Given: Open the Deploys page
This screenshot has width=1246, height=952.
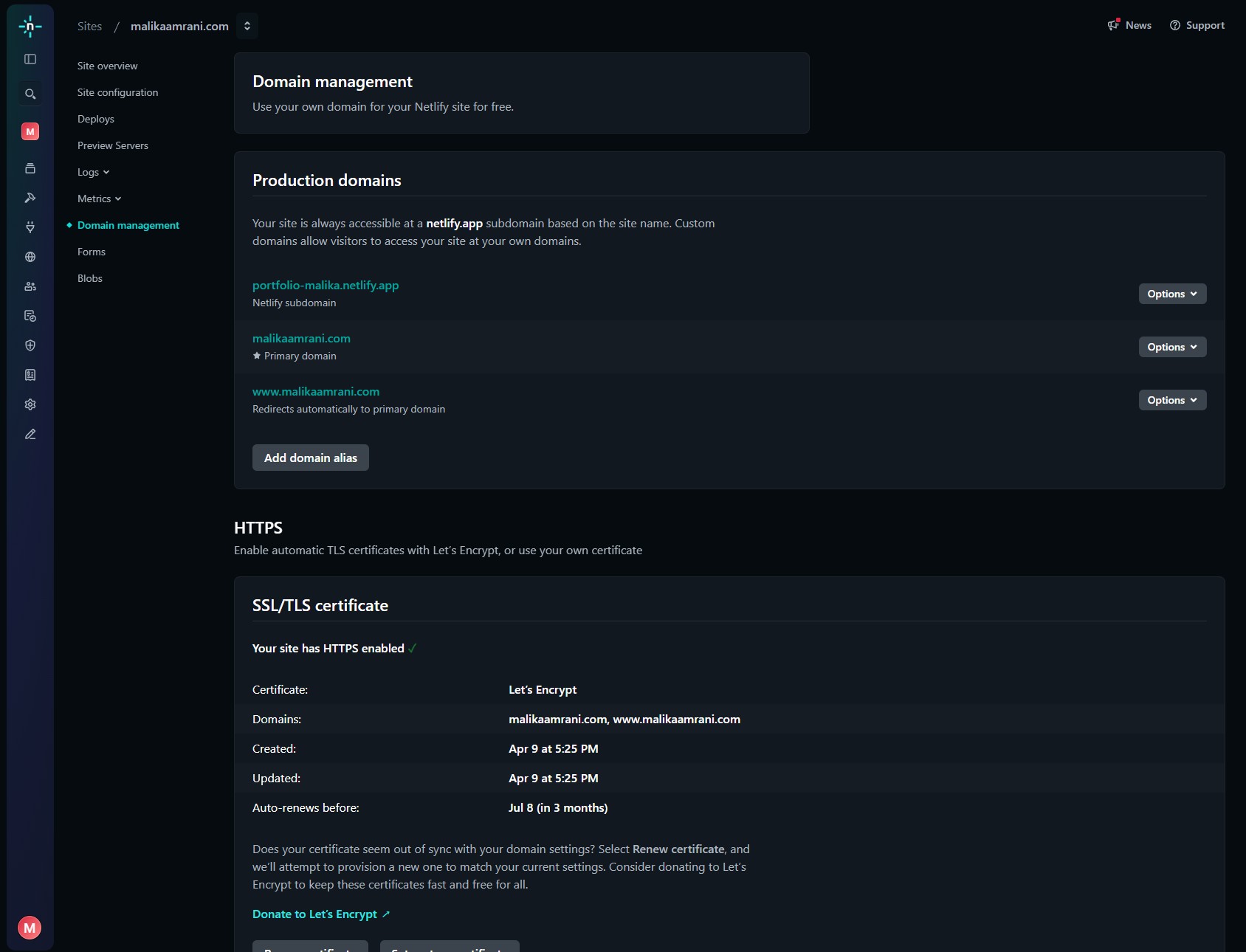Looking at the screenshot, I should (96, 119).
